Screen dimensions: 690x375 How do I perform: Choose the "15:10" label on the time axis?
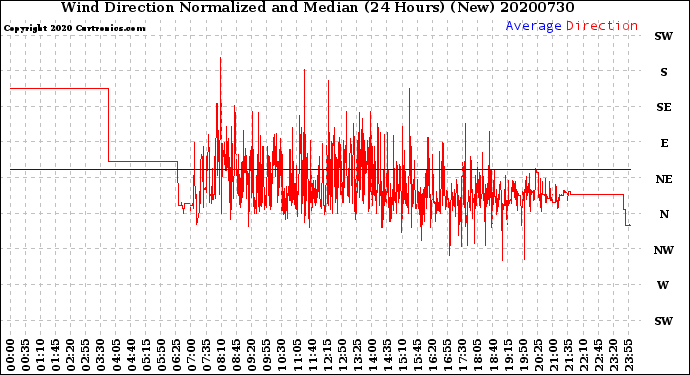(x=402, y=355)
